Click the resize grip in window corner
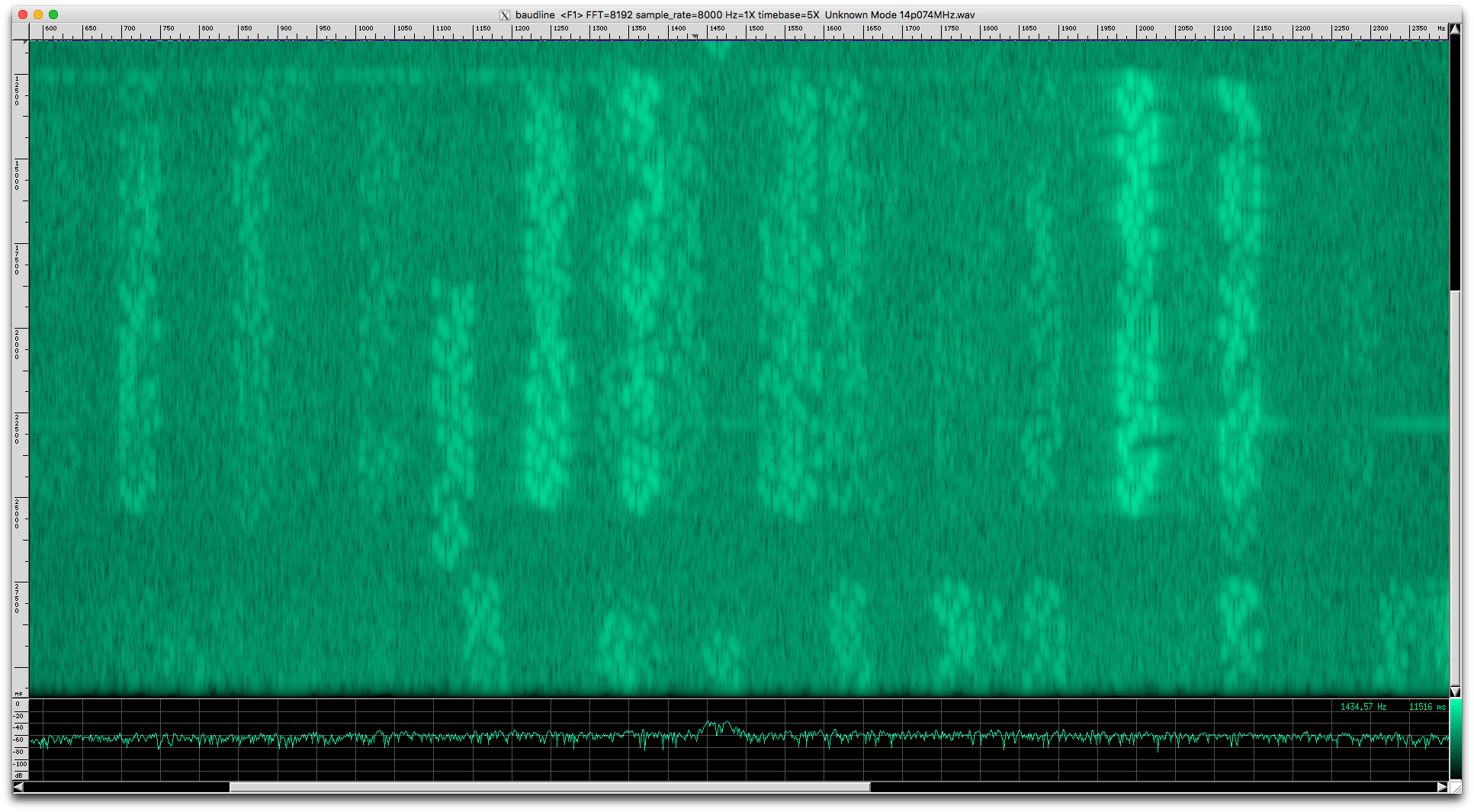The image size is (1474, 812). (1455, 787)
